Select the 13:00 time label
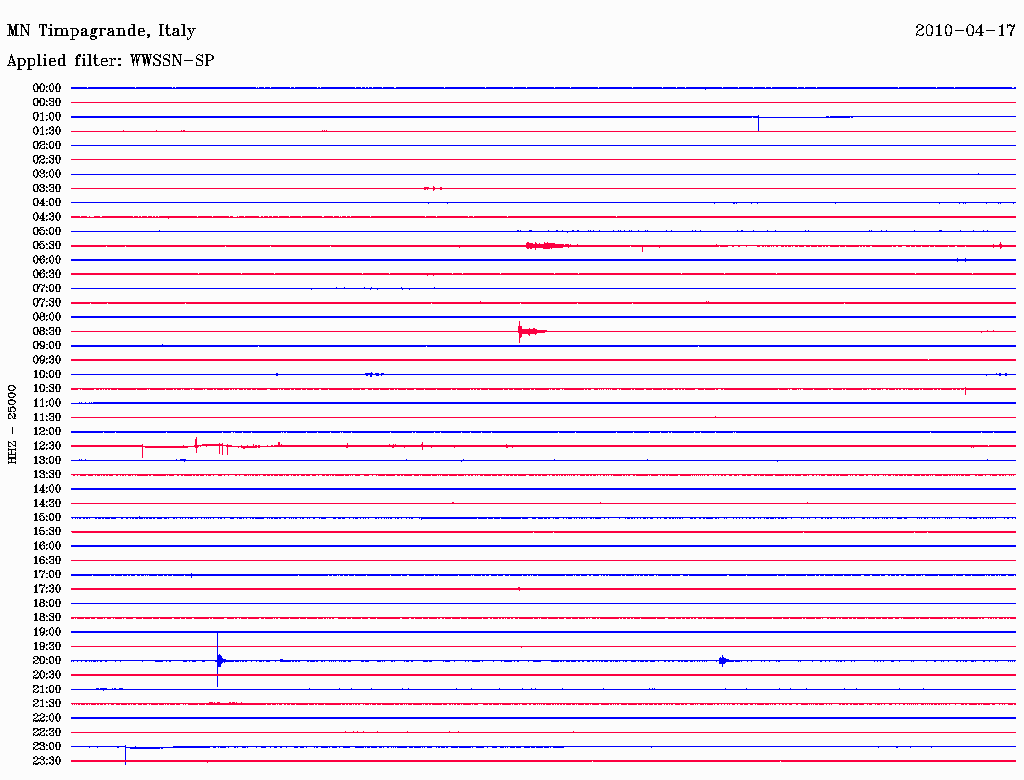 [x=47, y=461]
